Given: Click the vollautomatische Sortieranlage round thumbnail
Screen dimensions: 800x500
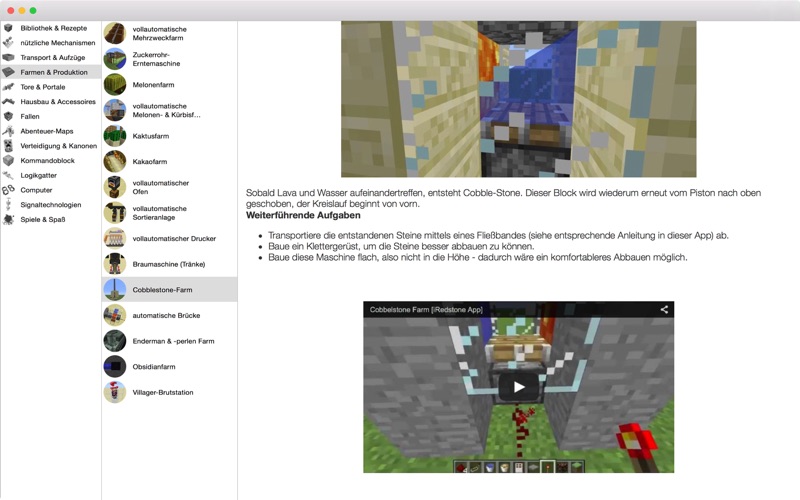Looking at the screenshot, I should tap(115, 213).
